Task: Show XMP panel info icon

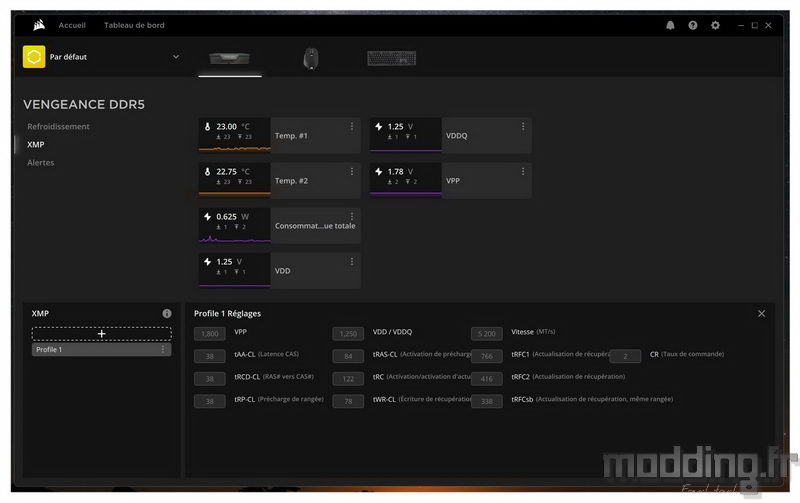Action: tap(167, 313)
